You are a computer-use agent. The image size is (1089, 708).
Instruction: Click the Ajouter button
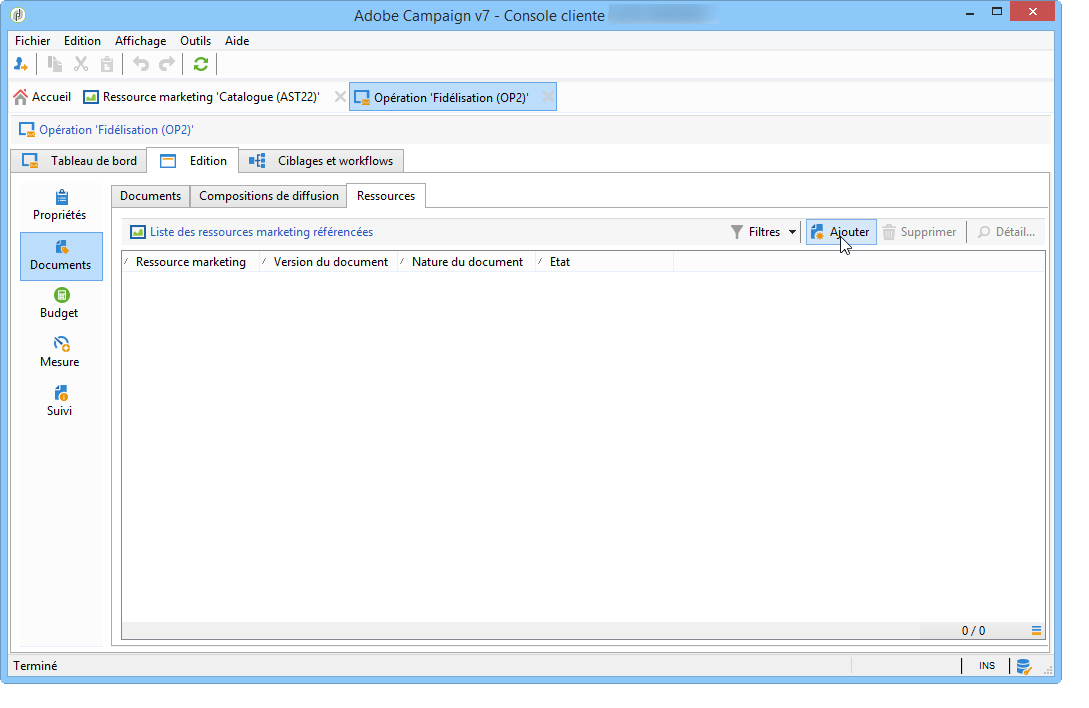click(x=841, y=232)
